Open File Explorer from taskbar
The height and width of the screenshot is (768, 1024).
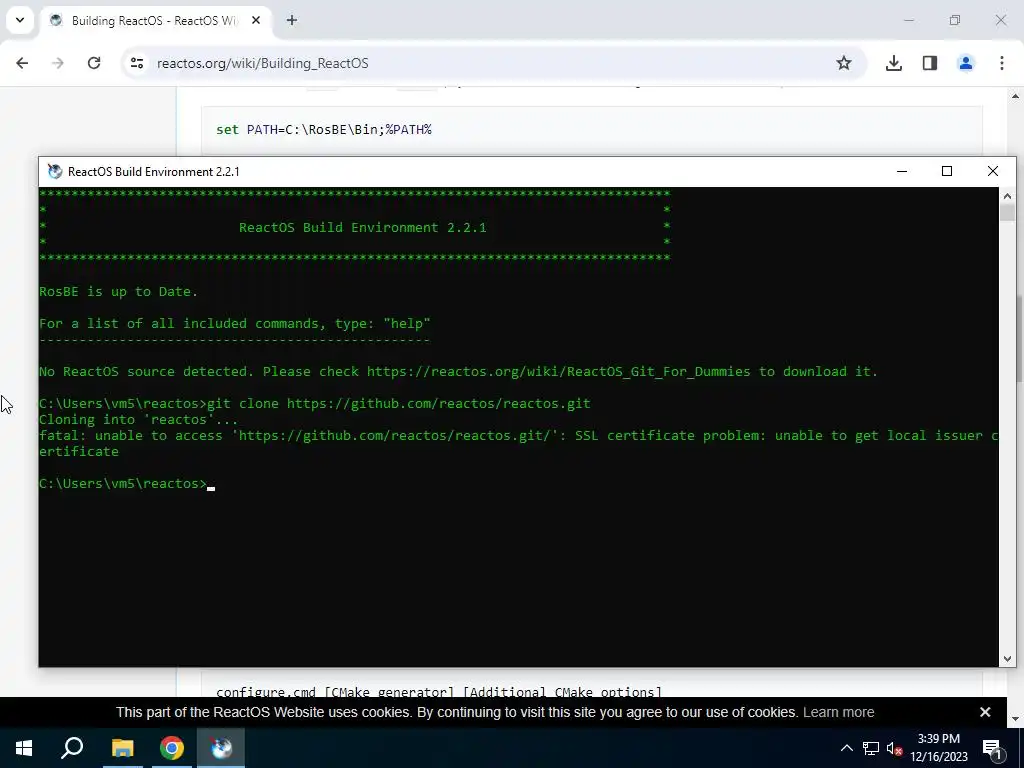[122, 748]
